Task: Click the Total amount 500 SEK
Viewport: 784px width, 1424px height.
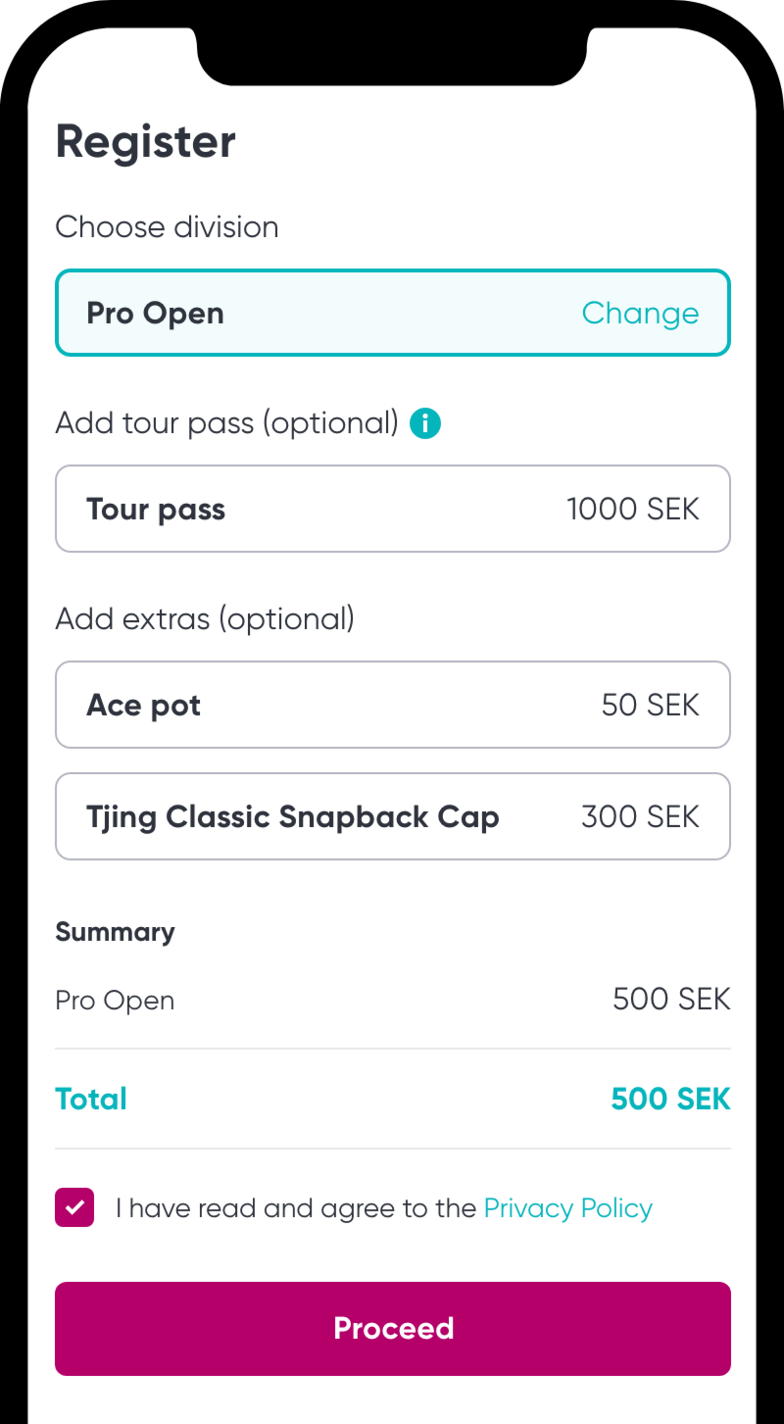Action: 670,1099
